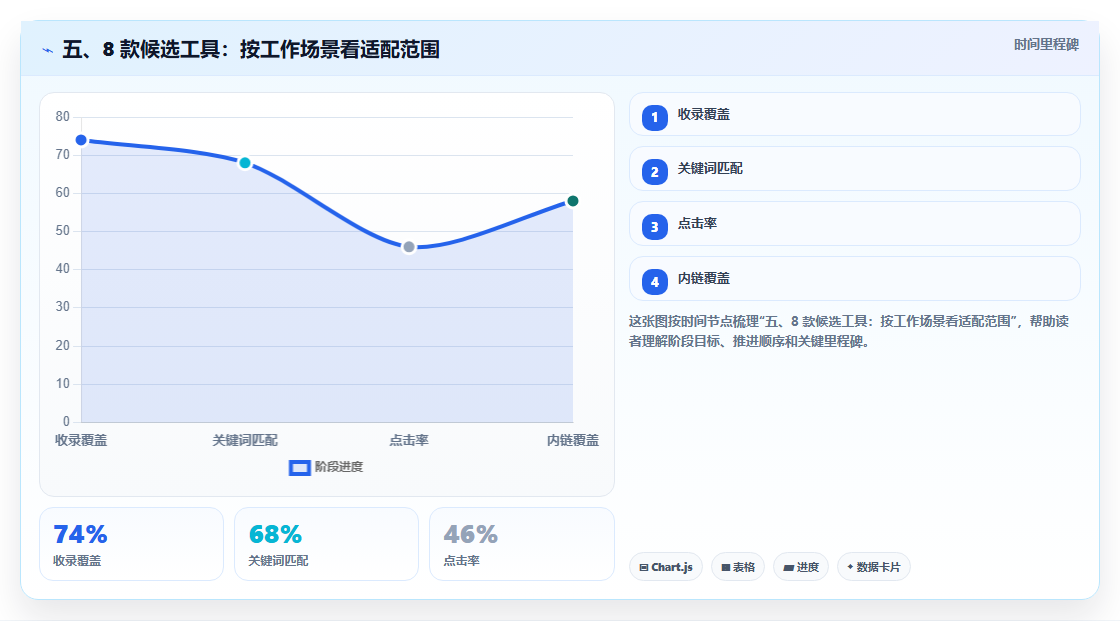
Task: Click the green 内链覆盖 data point at 58
Action: click(x=572, y=201)
